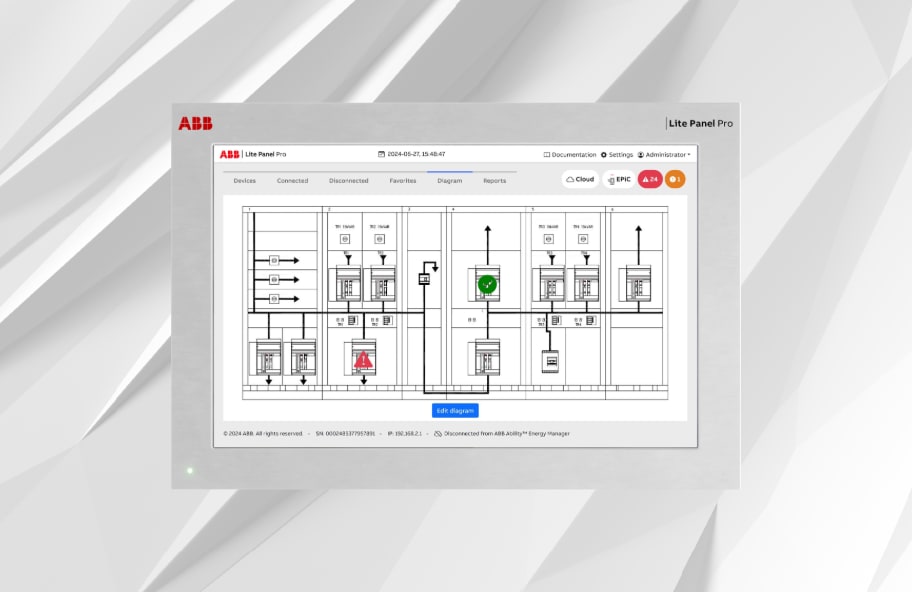
Task: Click the EPiC mobile connection button
Action: (x=620, y=179)
